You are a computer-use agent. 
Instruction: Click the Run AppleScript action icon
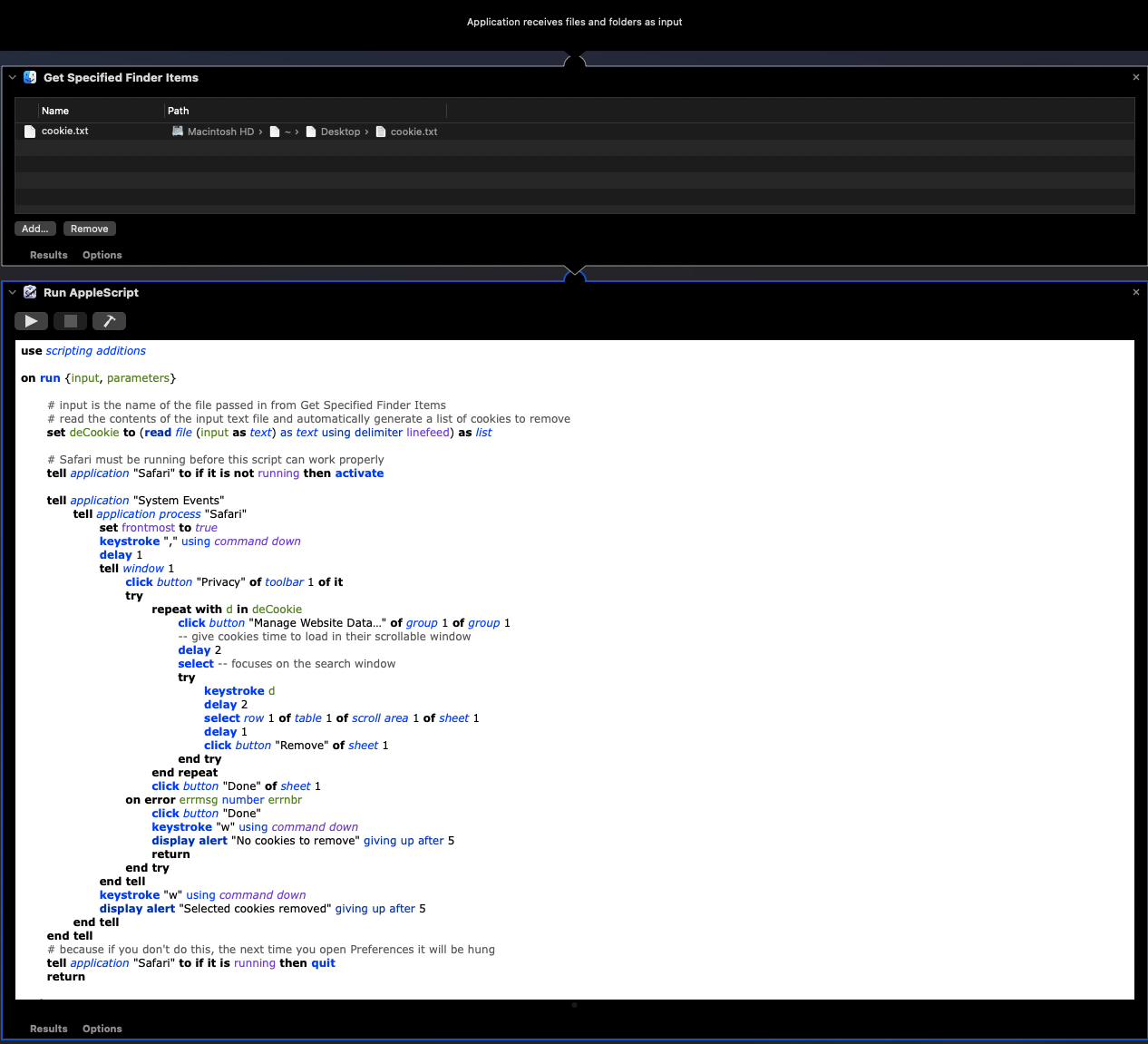coord(30,292)
